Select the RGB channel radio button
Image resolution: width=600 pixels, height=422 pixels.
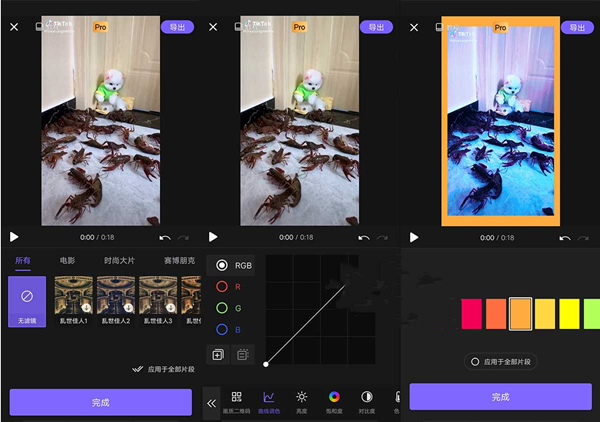pos(222,265)
